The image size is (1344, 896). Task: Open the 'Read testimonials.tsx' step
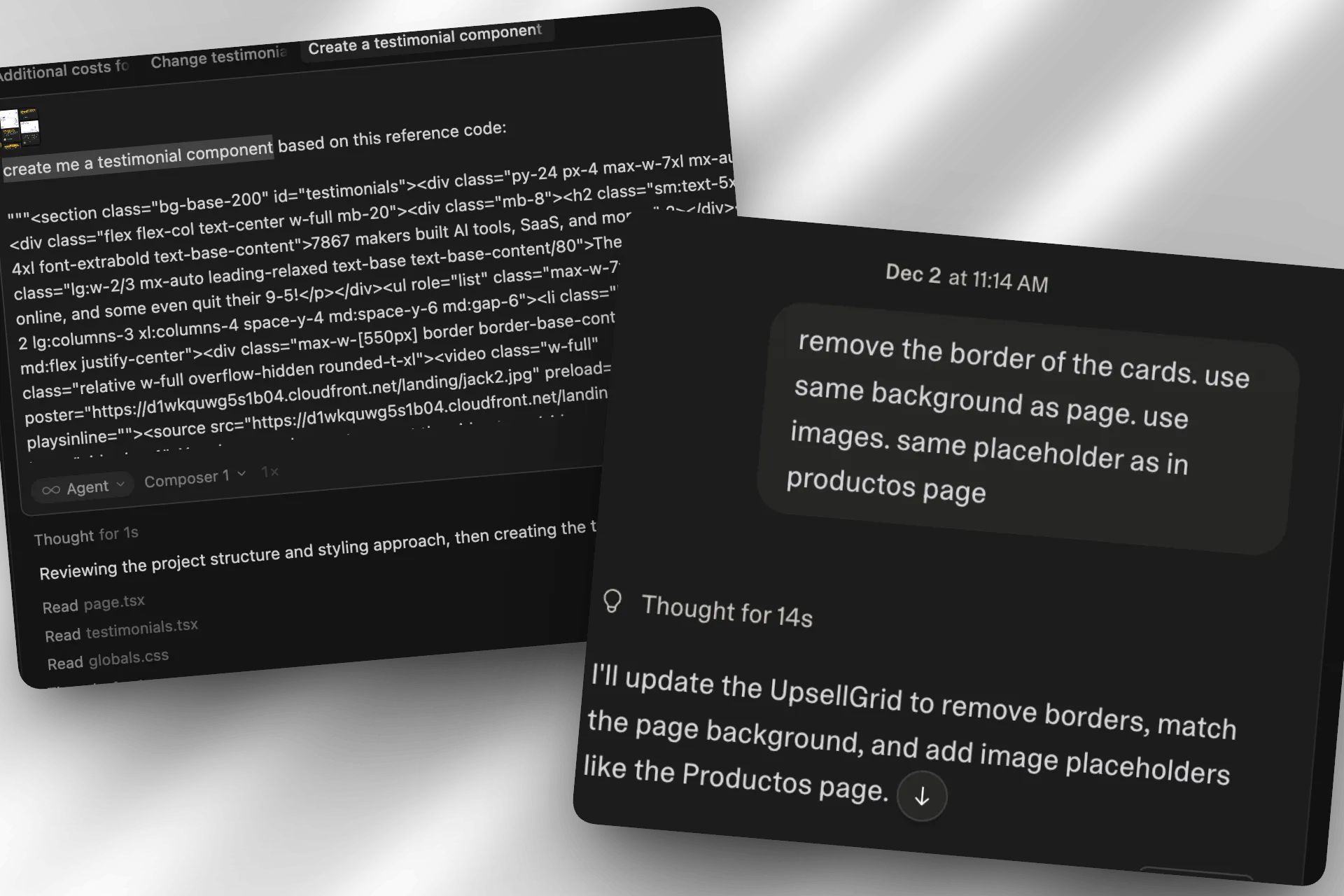(121, 630)
